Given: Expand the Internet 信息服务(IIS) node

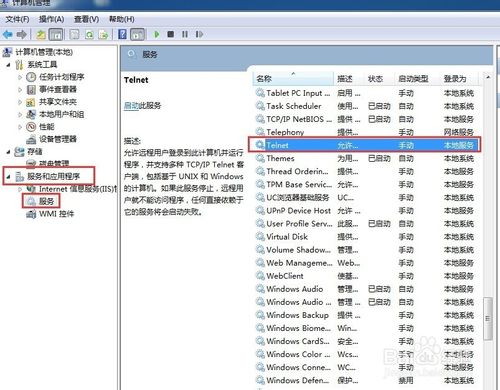Looking at the screenshot, I should point(20,189).
